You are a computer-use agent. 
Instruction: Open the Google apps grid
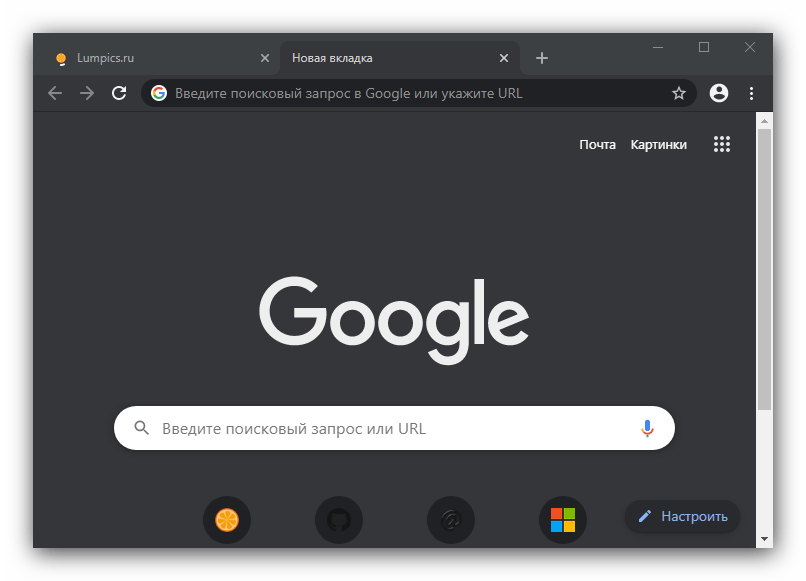click(722, 144)
